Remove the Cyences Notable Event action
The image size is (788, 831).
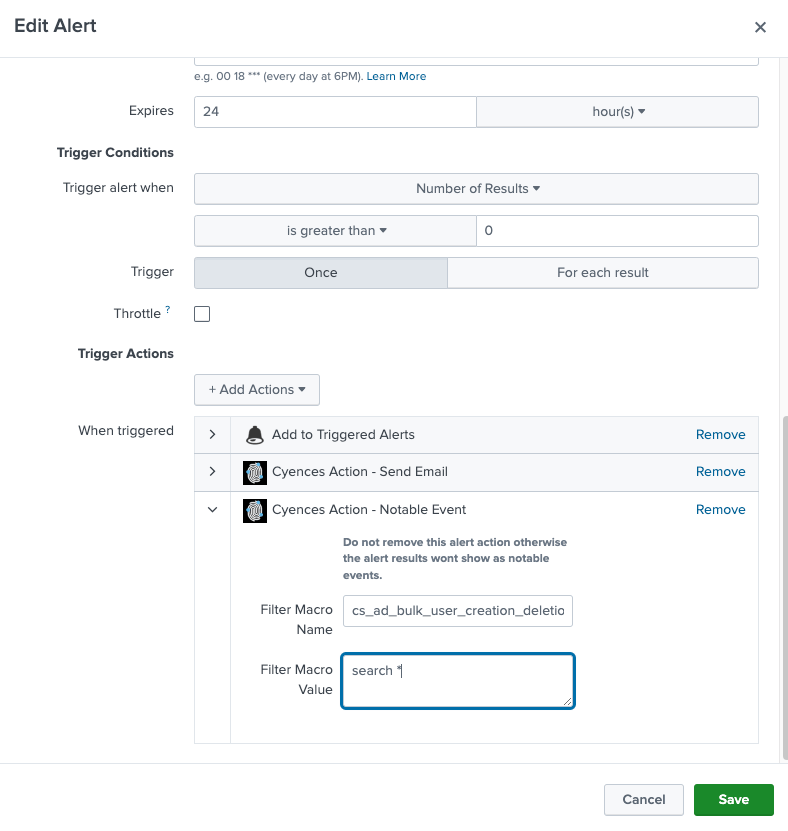click(x=720, y=509)
